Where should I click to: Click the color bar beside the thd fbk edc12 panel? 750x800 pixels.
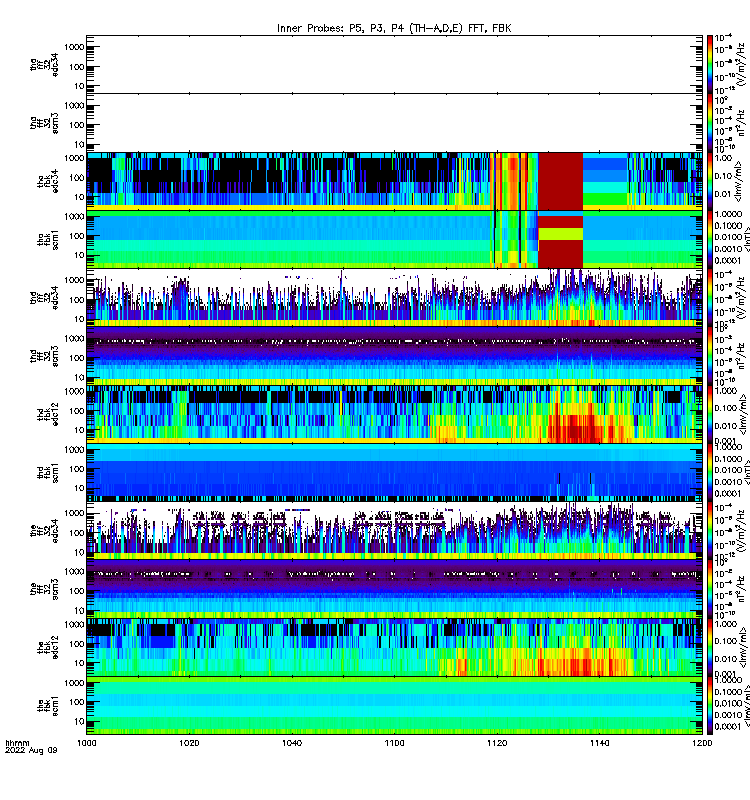coord(710,414)
